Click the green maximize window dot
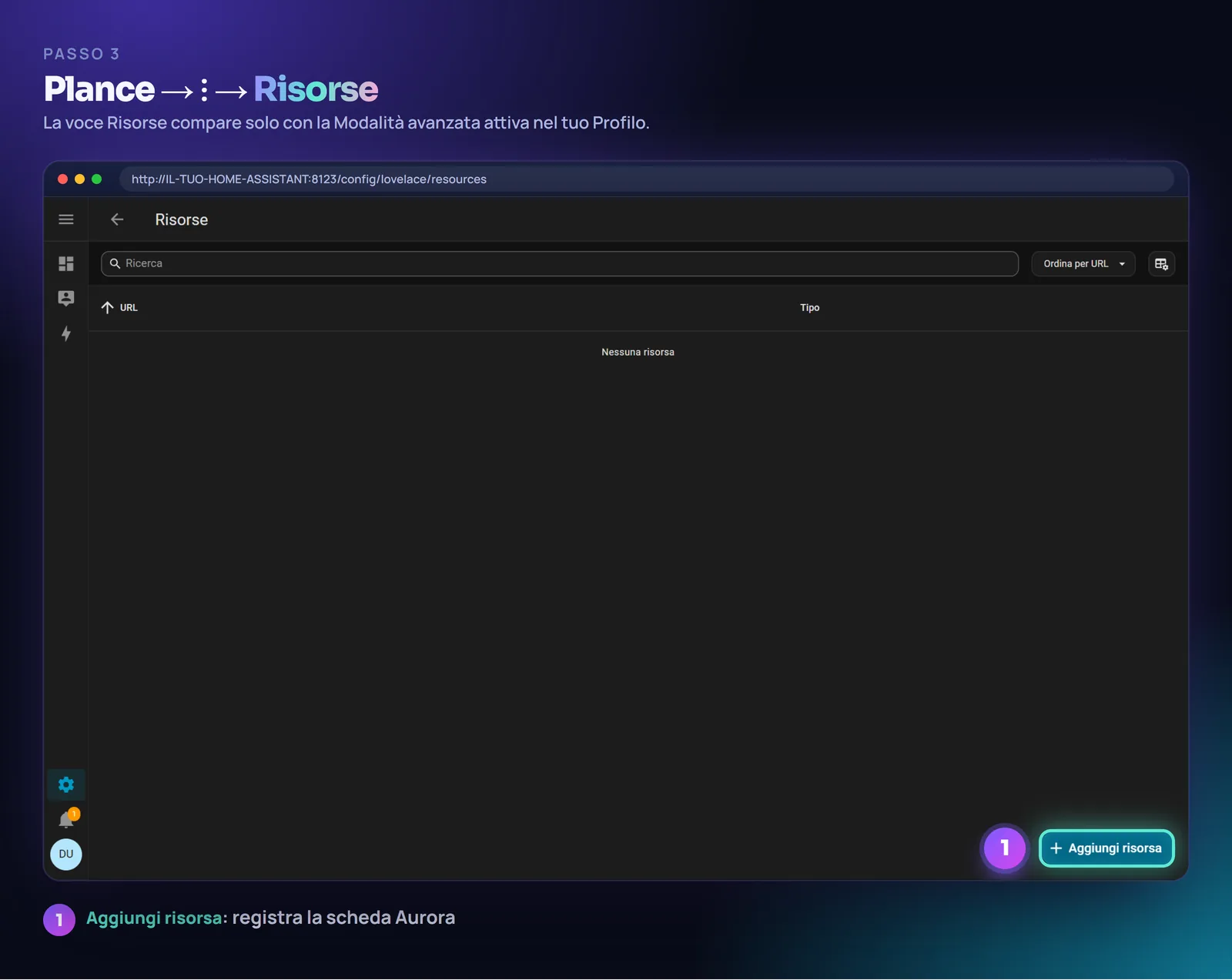Screen dimensions: 1232x980 tap(96, 179)
